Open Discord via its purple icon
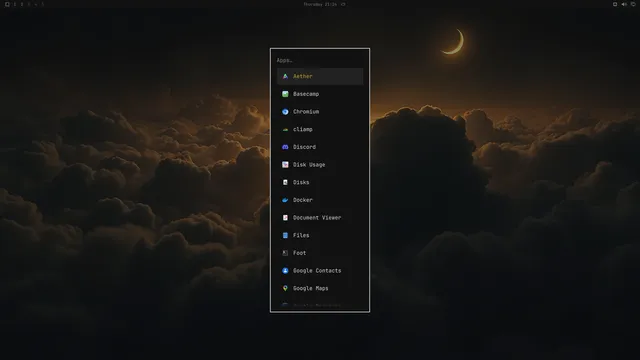 [285, 147]
